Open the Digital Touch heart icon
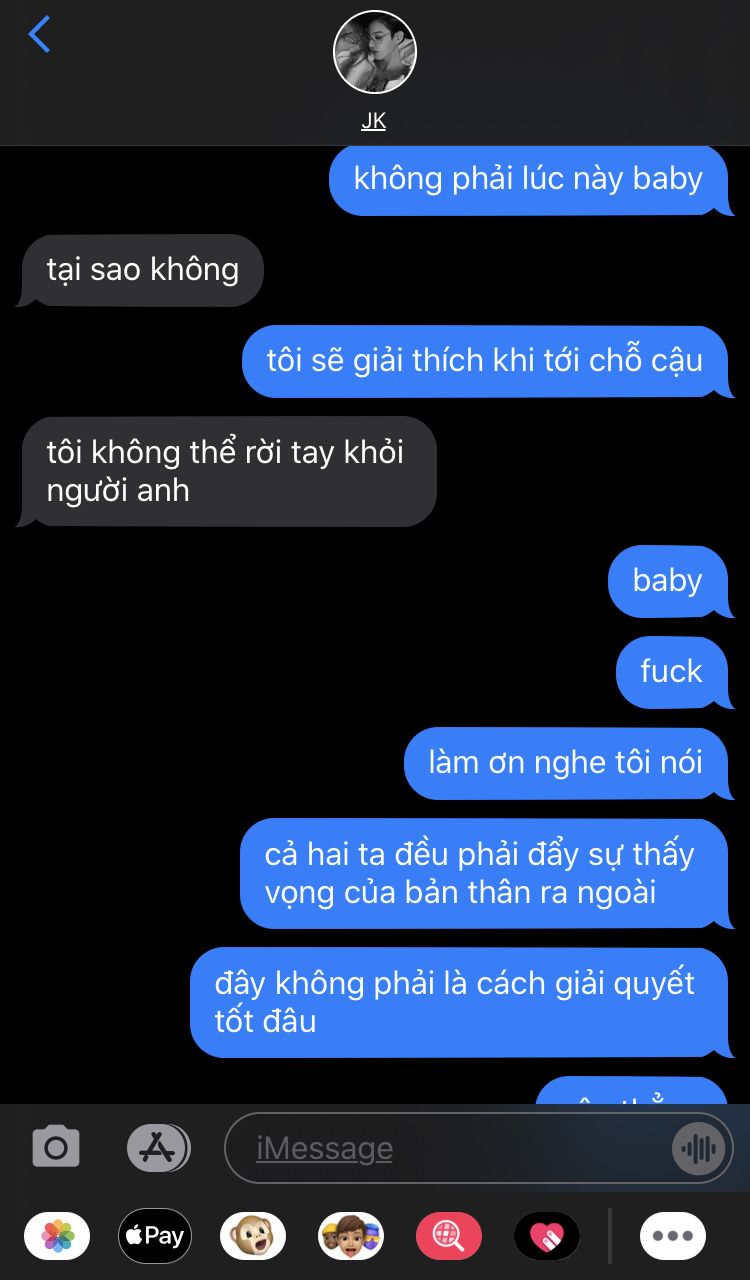The image size is (750, 1280). coord(547,1236)
